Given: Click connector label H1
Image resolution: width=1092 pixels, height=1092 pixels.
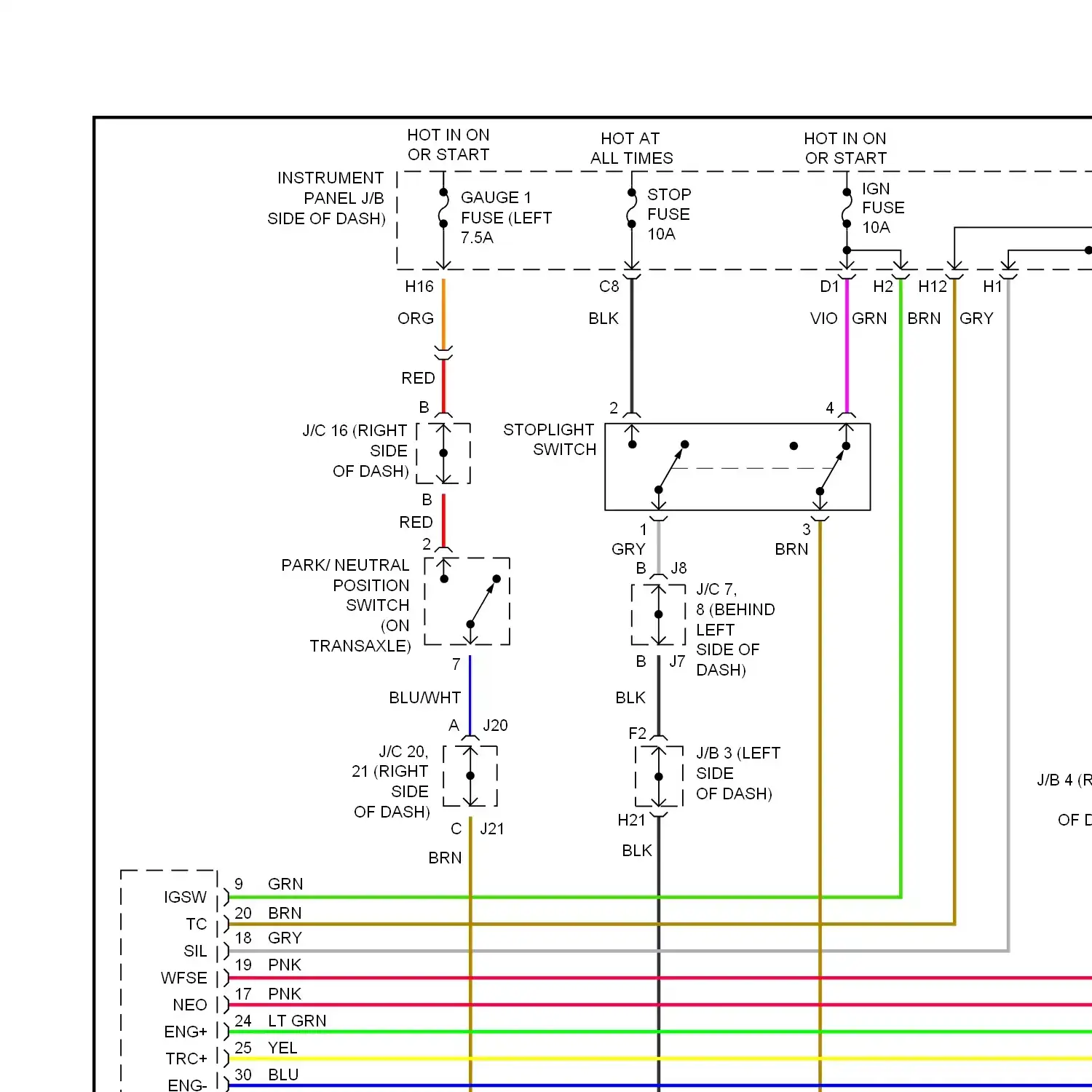Looking at the screenshot, I should pyautogui.click(x=993, y=287).
